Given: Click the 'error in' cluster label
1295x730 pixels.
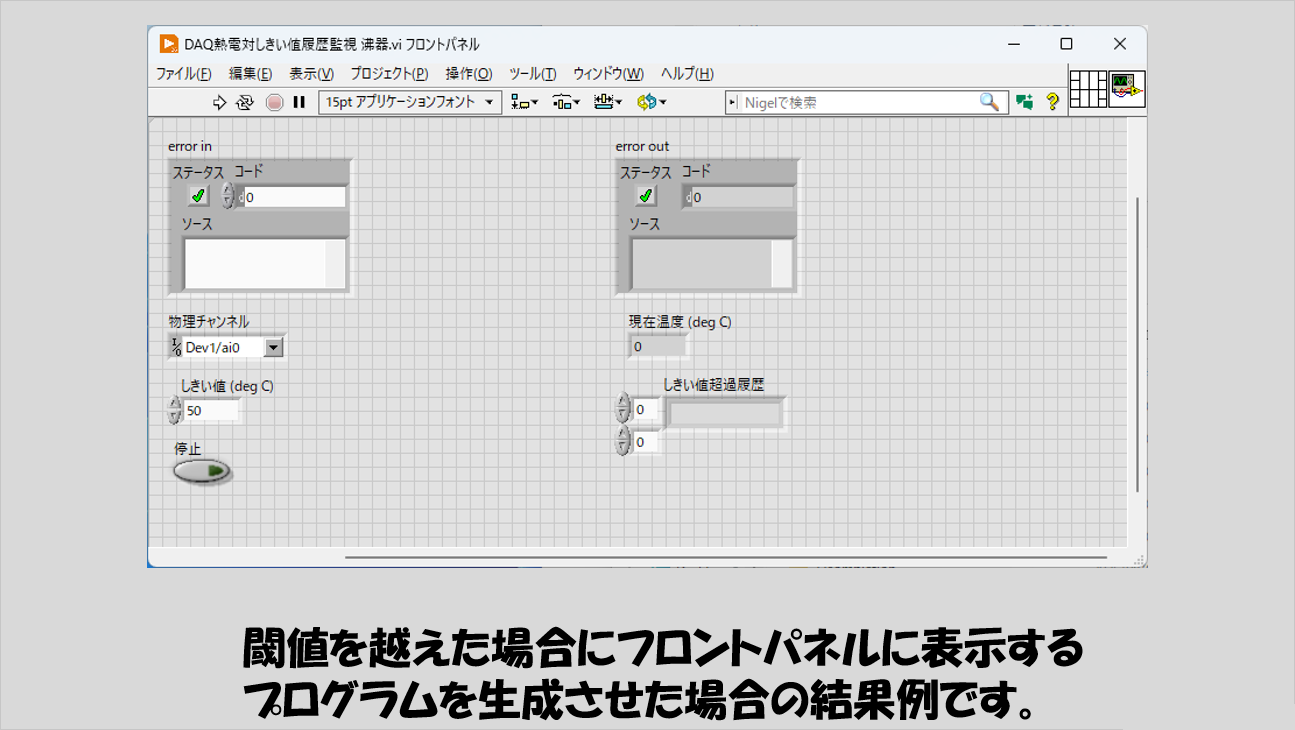Looking at the screenshot, I should (x=190, y=146).
